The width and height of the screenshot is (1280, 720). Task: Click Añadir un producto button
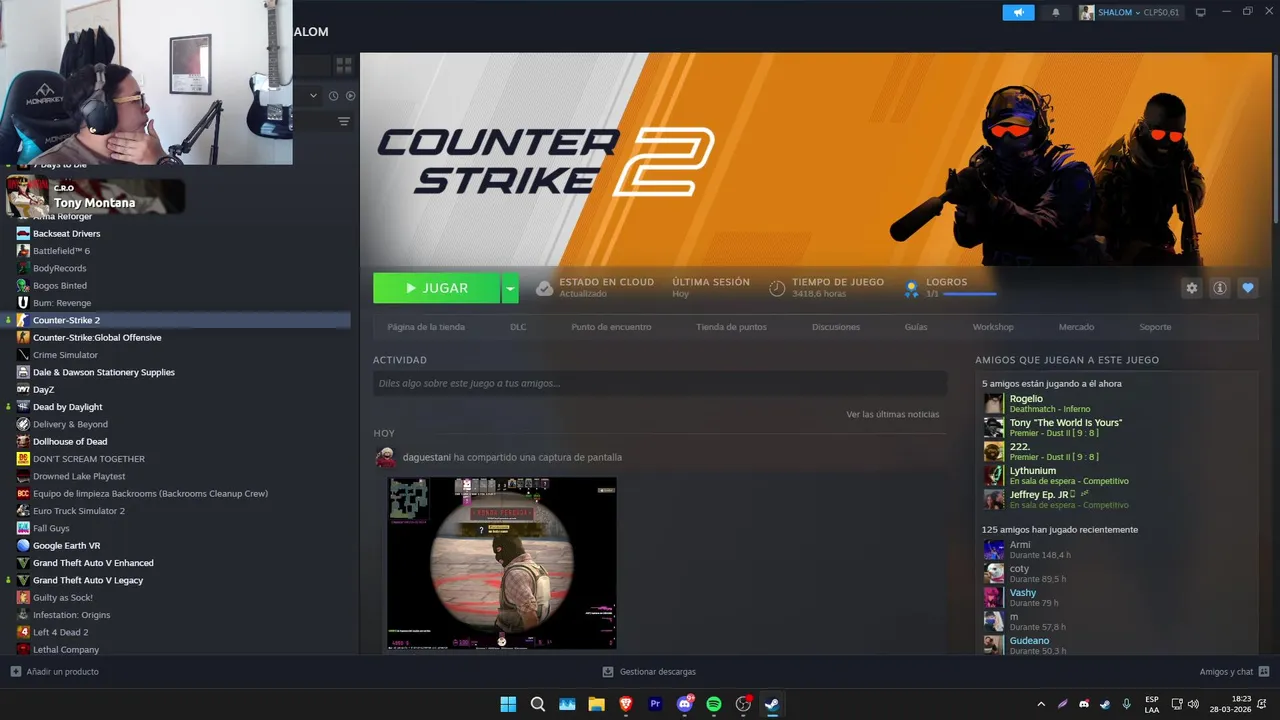[55, 672]
